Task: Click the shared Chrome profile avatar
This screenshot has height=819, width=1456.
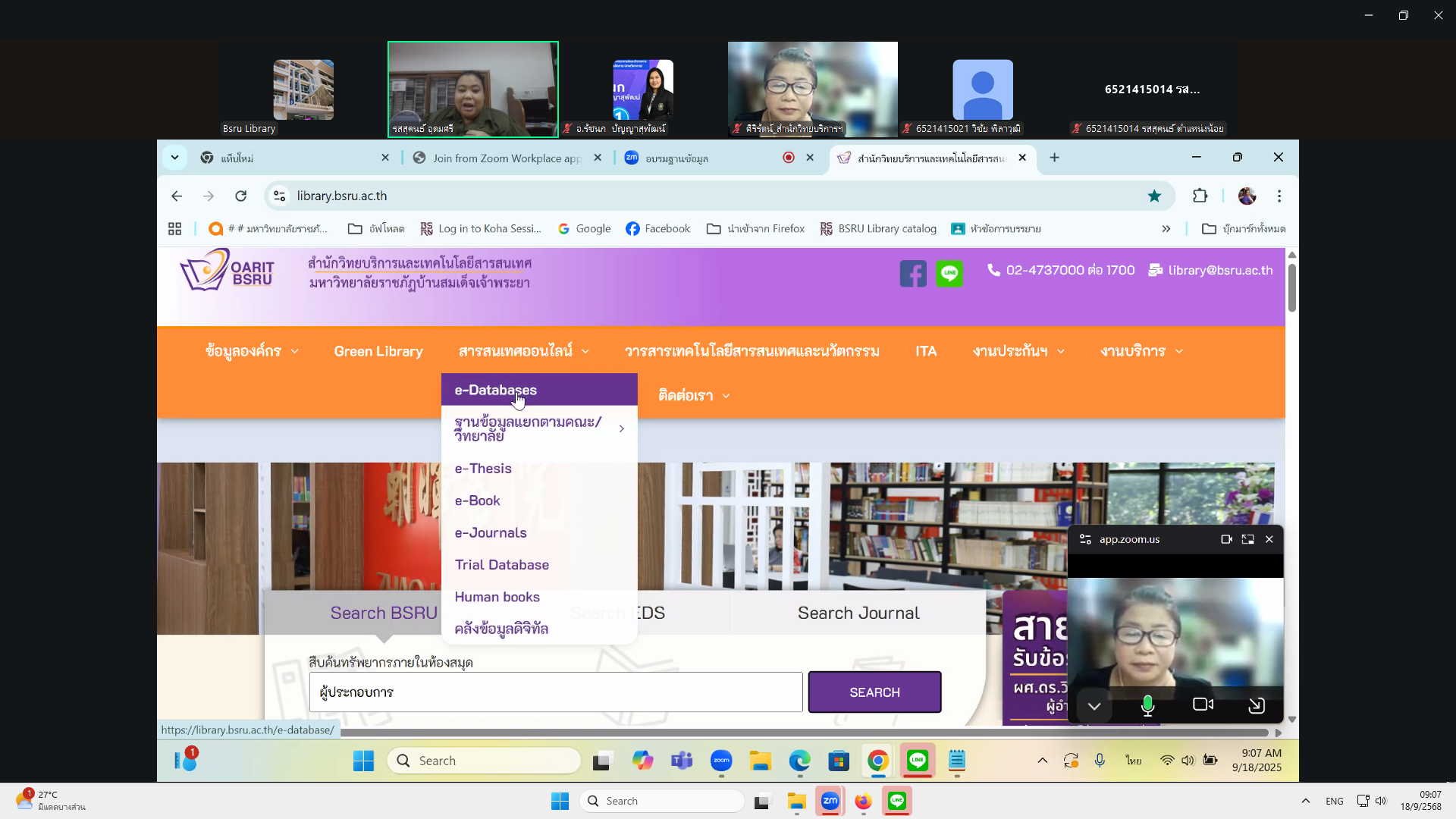Action: pos(1247,196)
